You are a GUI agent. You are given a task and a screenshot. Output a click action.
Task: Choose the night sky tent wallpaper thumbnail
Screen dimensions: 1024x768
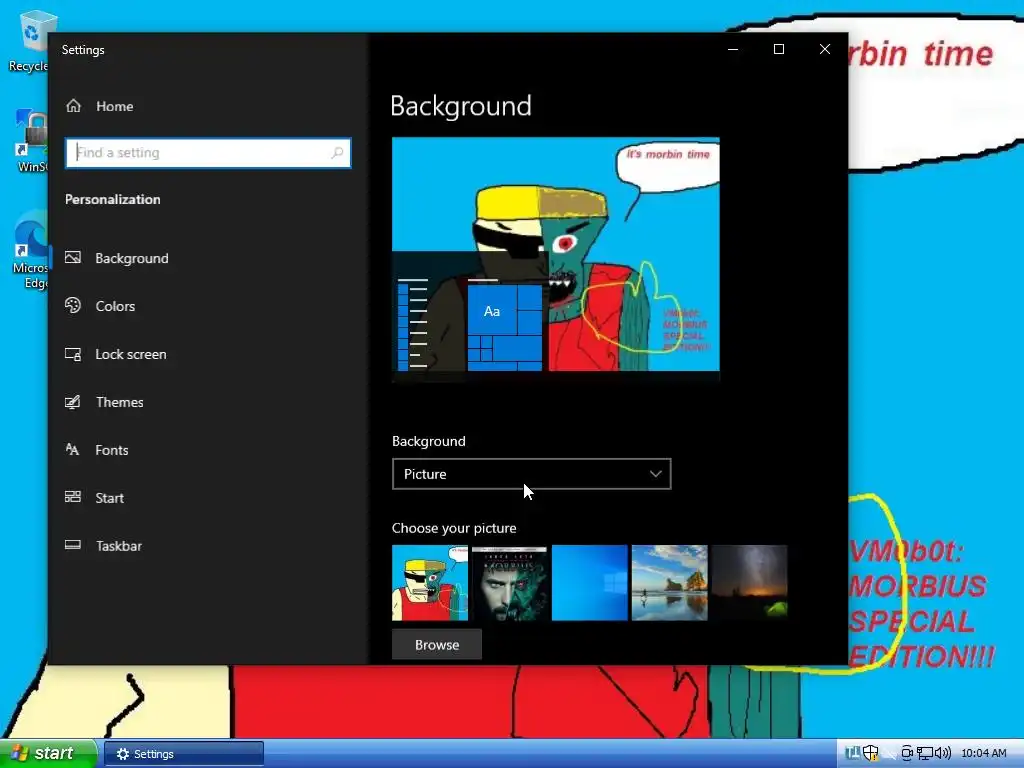[750, 583]
